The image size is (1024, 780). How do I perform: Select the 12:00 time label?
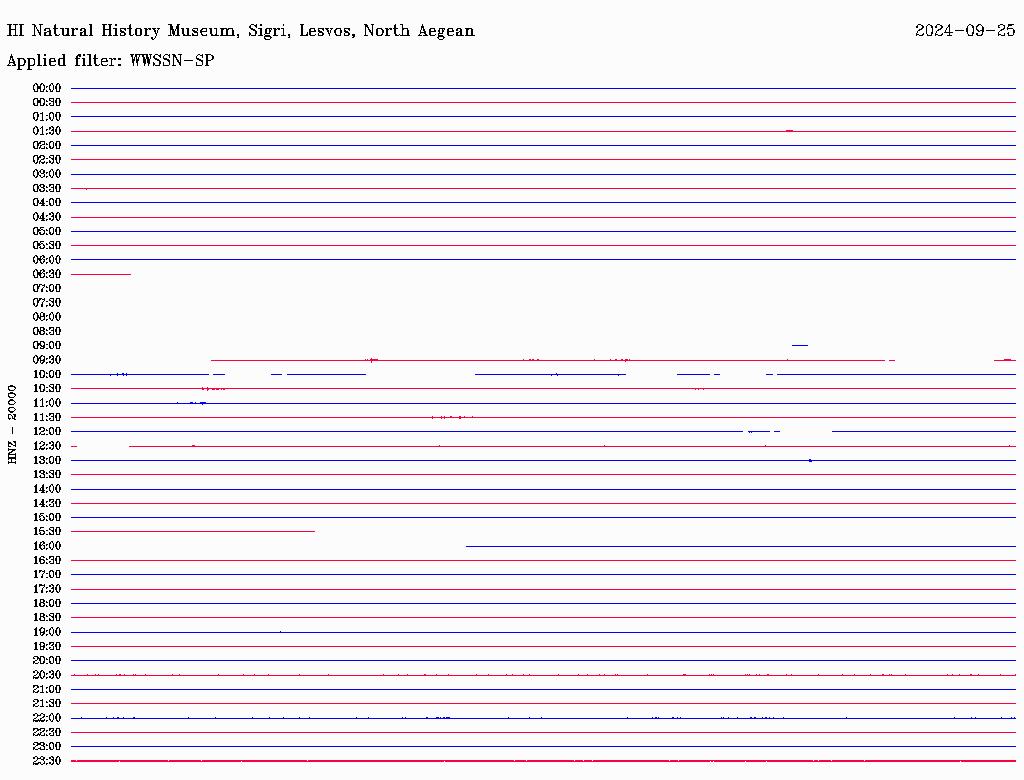point(47,432)
